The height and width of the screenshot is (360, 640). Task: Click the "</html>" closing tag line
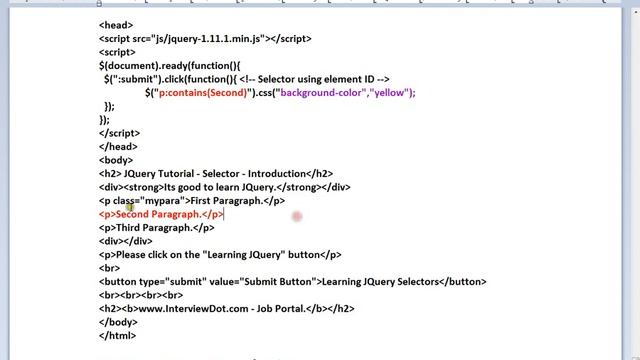tap(118, 336)
